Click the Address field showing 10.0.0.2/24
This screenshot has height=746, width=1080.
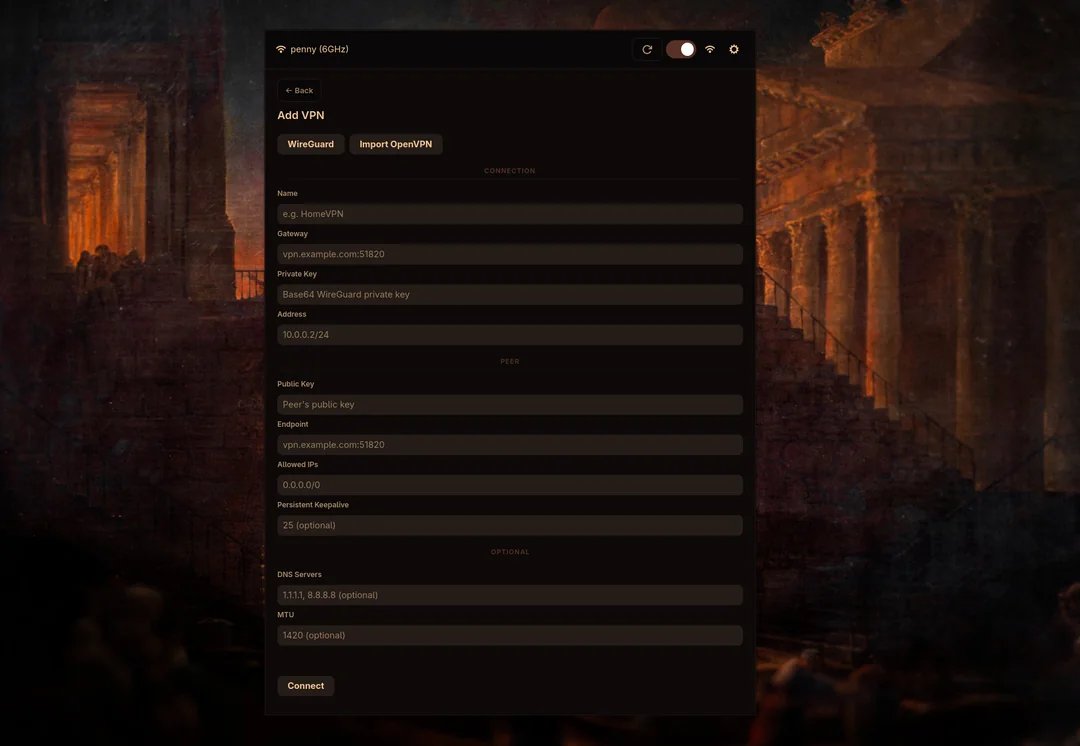pos(510,335)
